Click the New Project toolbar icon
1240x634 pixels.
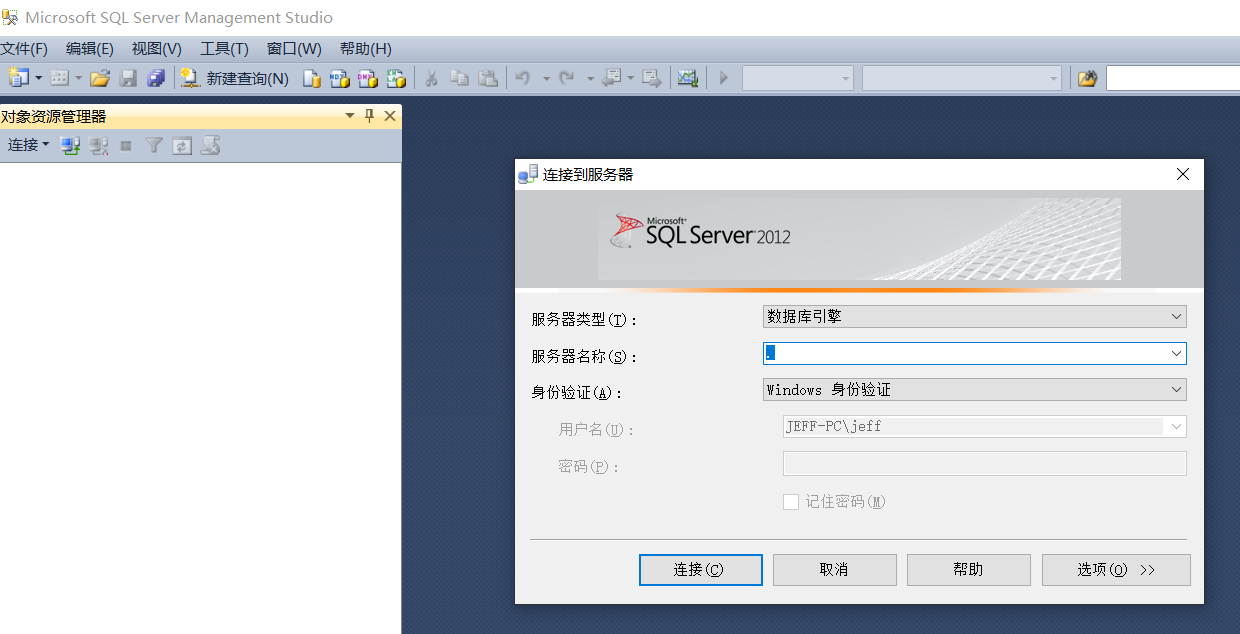coord(18,78)
